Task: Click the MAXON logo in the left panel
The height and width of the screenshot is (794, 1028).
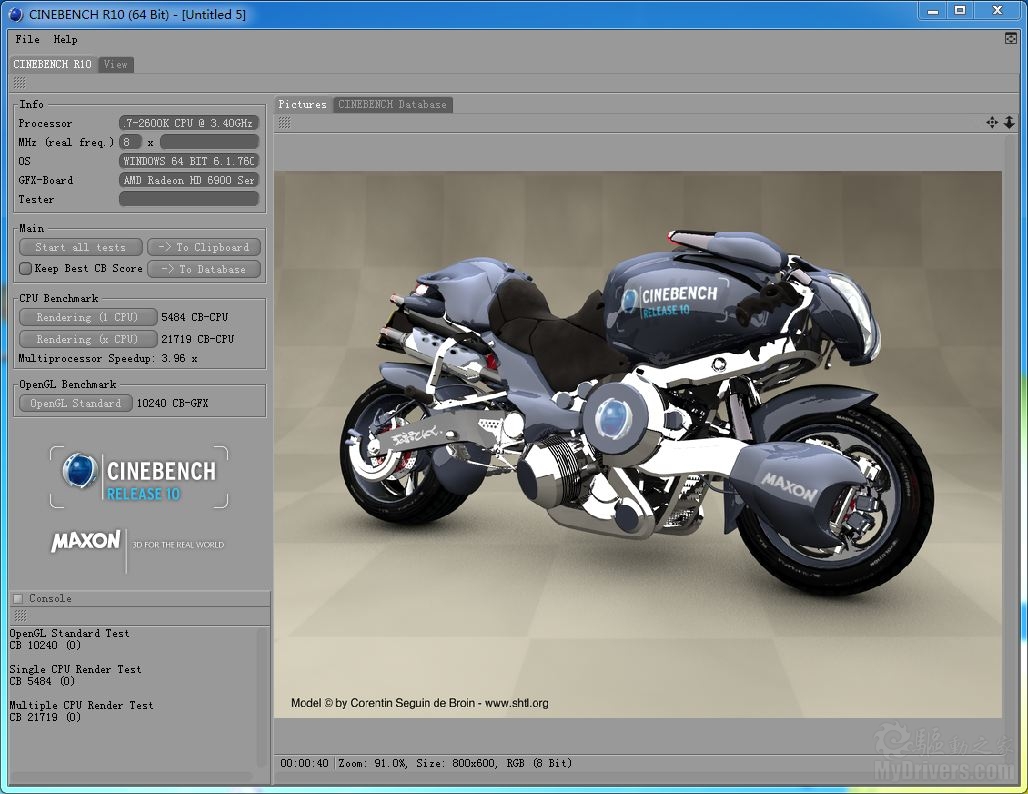Action: click(86, 542)
